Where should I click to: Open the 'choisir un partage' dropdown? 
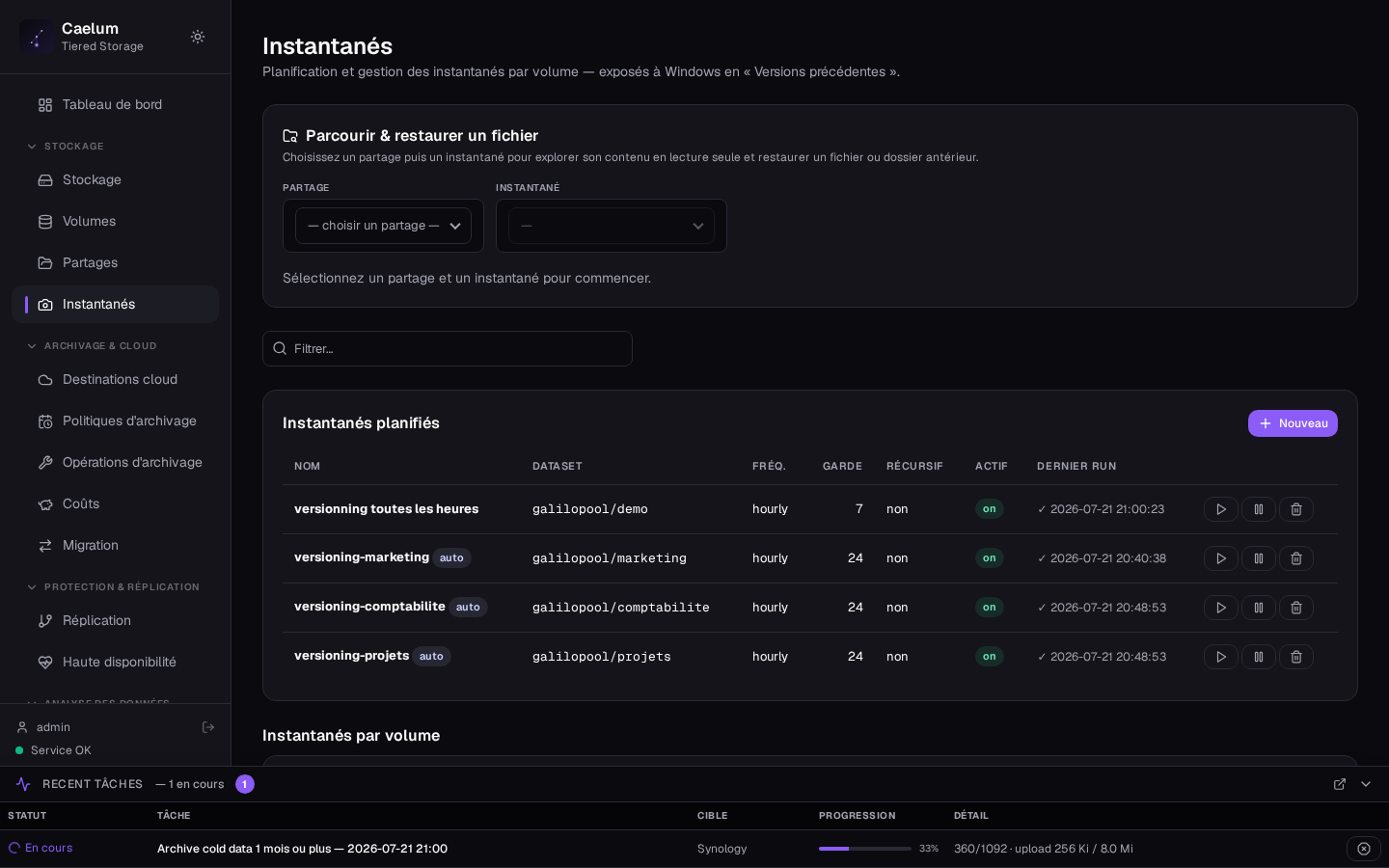[x=383, y=226]
